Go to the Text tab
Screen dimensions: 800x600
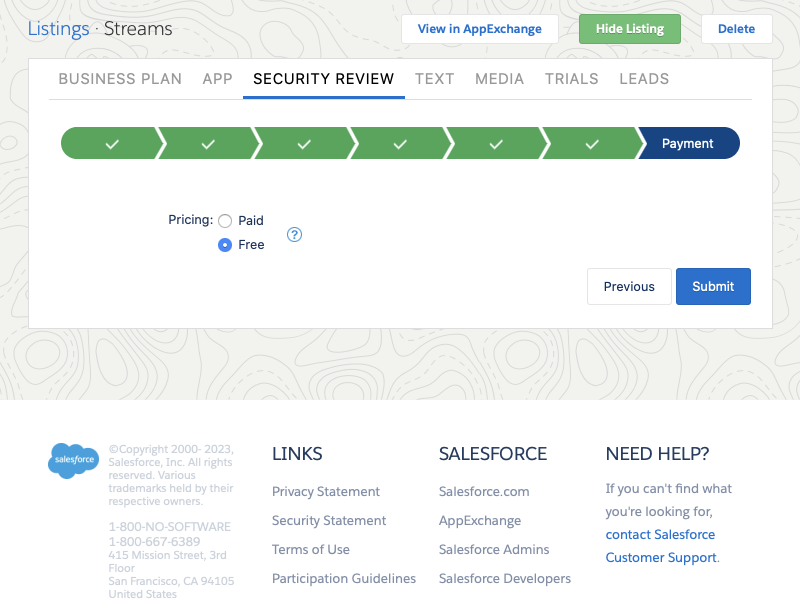coord(434,79)
